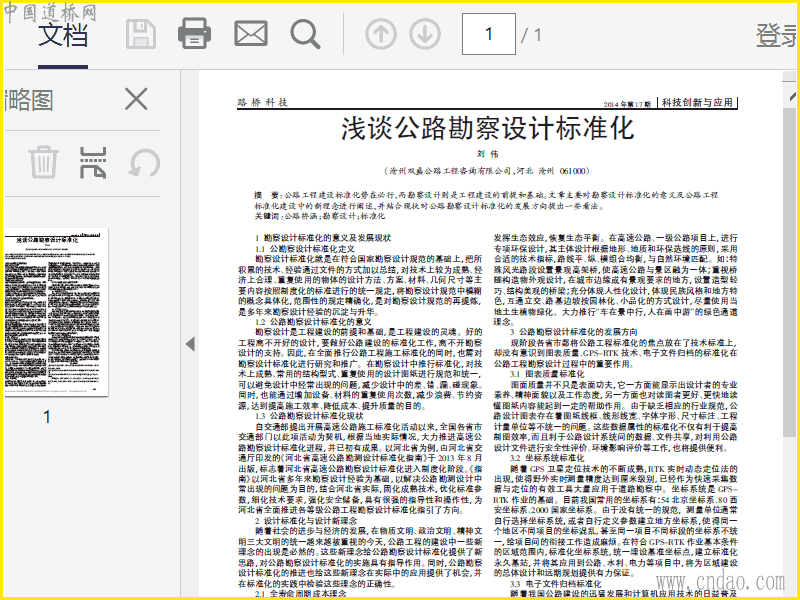Print the document with printer icon
800x600 pixels.
(x=194, y=34)
